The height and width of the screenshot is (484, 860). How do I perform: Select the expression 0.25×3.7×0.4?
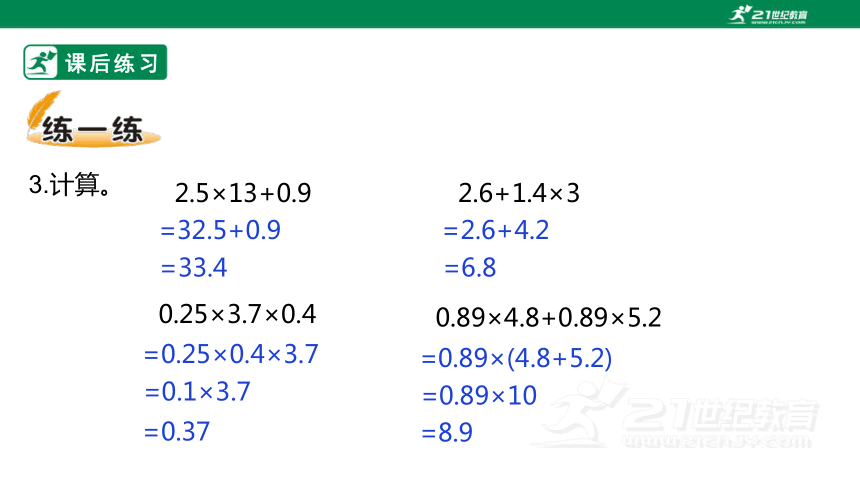point(237,314)
